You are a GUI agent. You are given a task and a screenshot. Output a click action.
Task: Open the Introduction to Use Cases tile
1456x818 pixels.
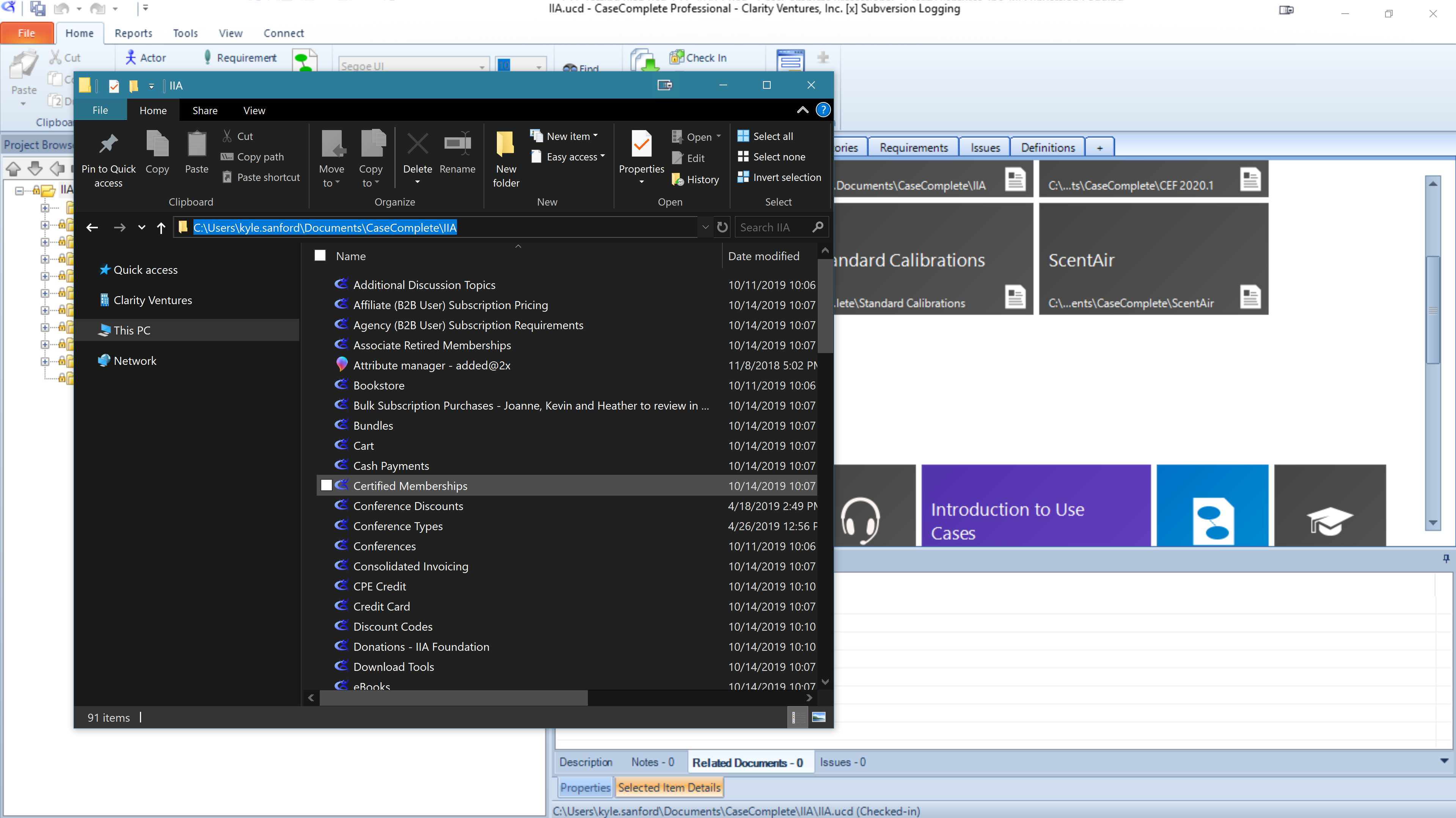point(1035,506)
